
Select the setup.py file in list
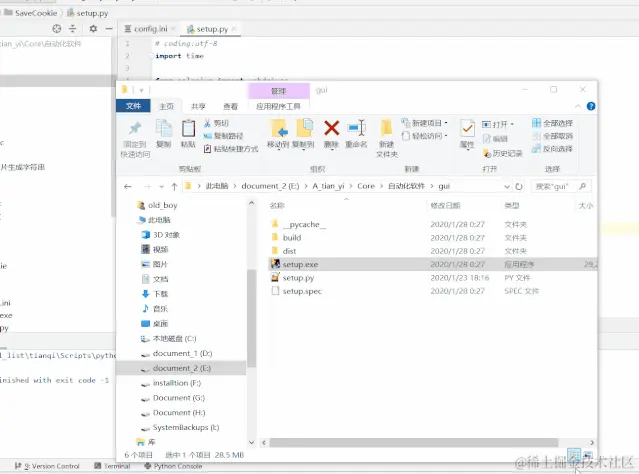[298, 278]
